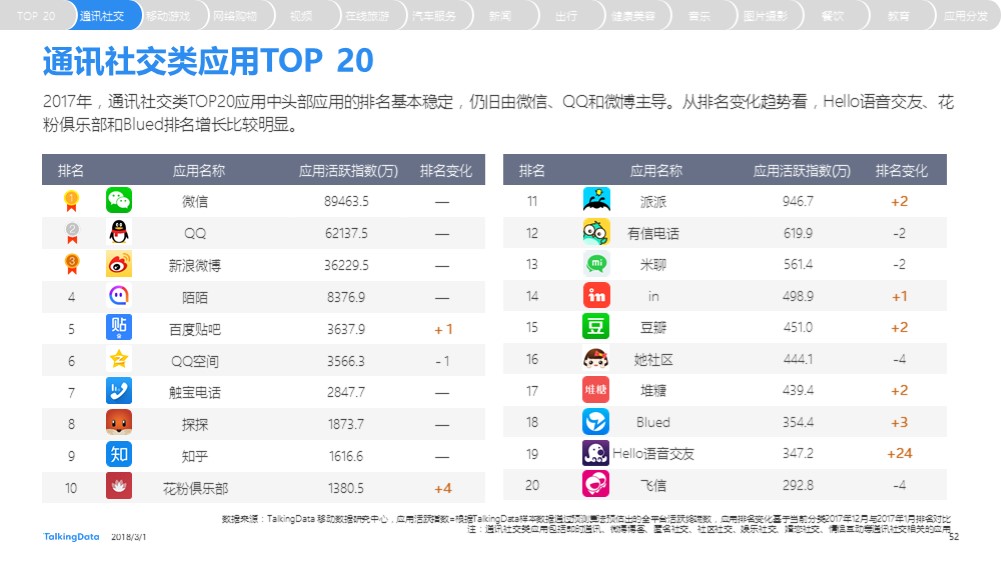Click the value 62137.5
This screenshot has height=563, width=1001.
tap(346, 233)
